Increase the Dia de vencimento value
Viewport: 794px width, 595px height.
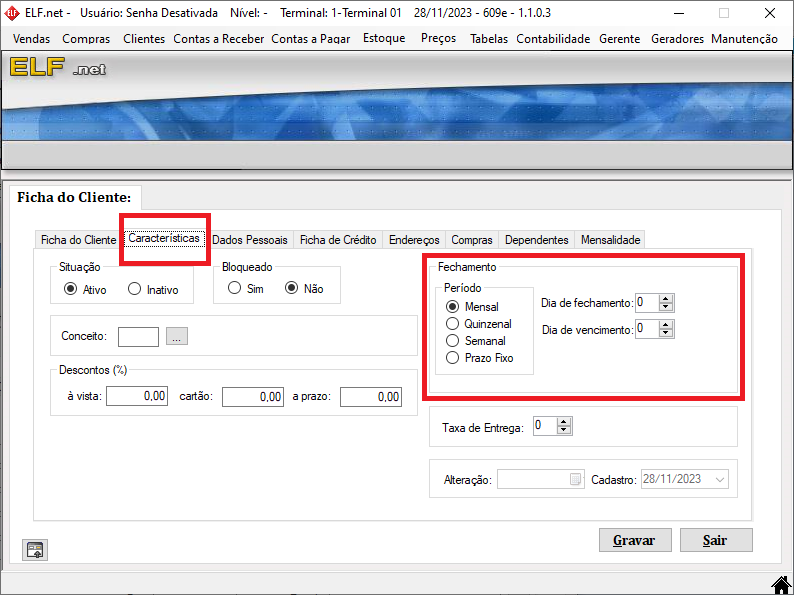point(666,325)
